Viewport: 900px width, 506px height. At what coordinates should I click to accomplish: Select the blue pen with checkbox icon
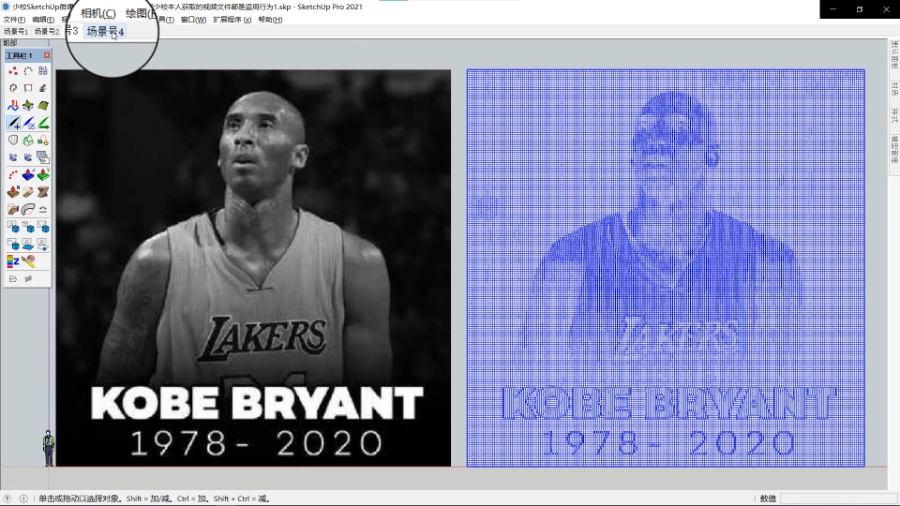(x=28, y=123)
